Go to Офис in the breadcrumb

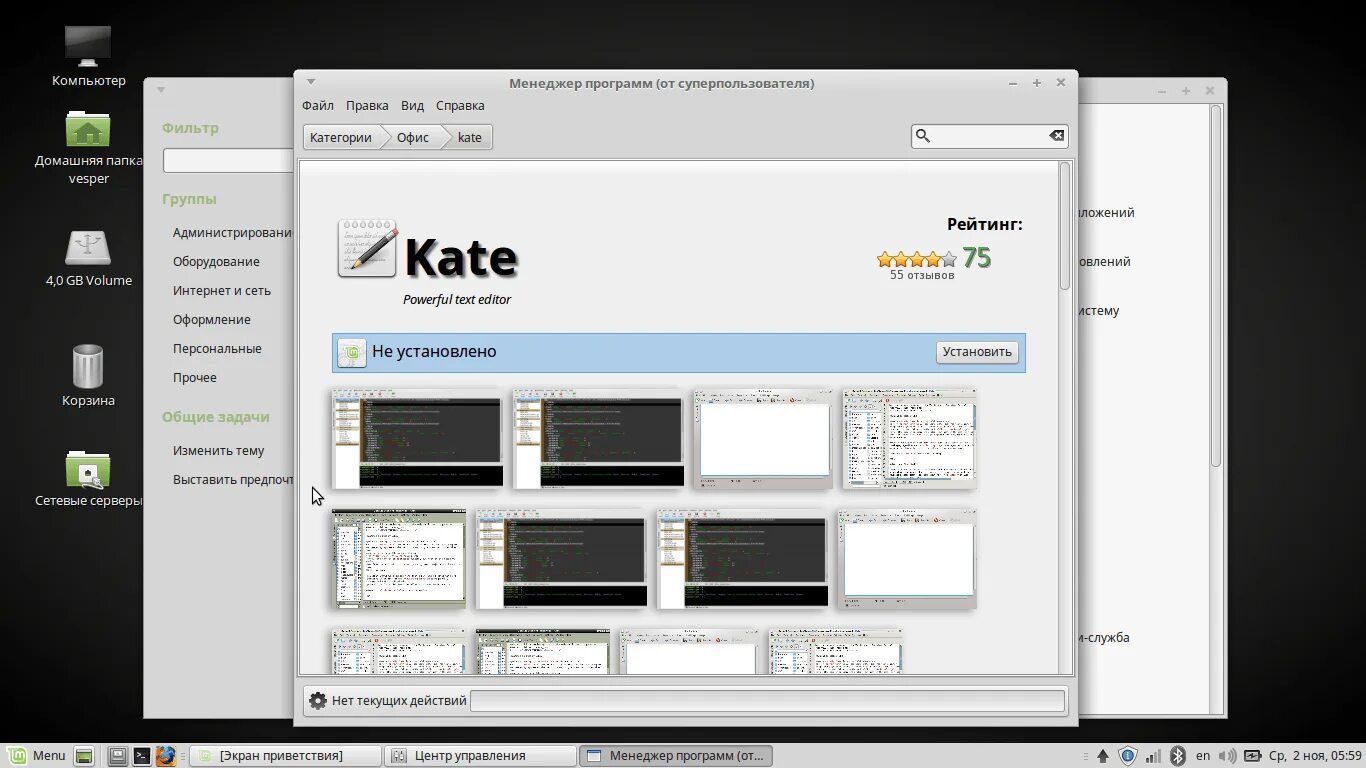tap(413, 137)
